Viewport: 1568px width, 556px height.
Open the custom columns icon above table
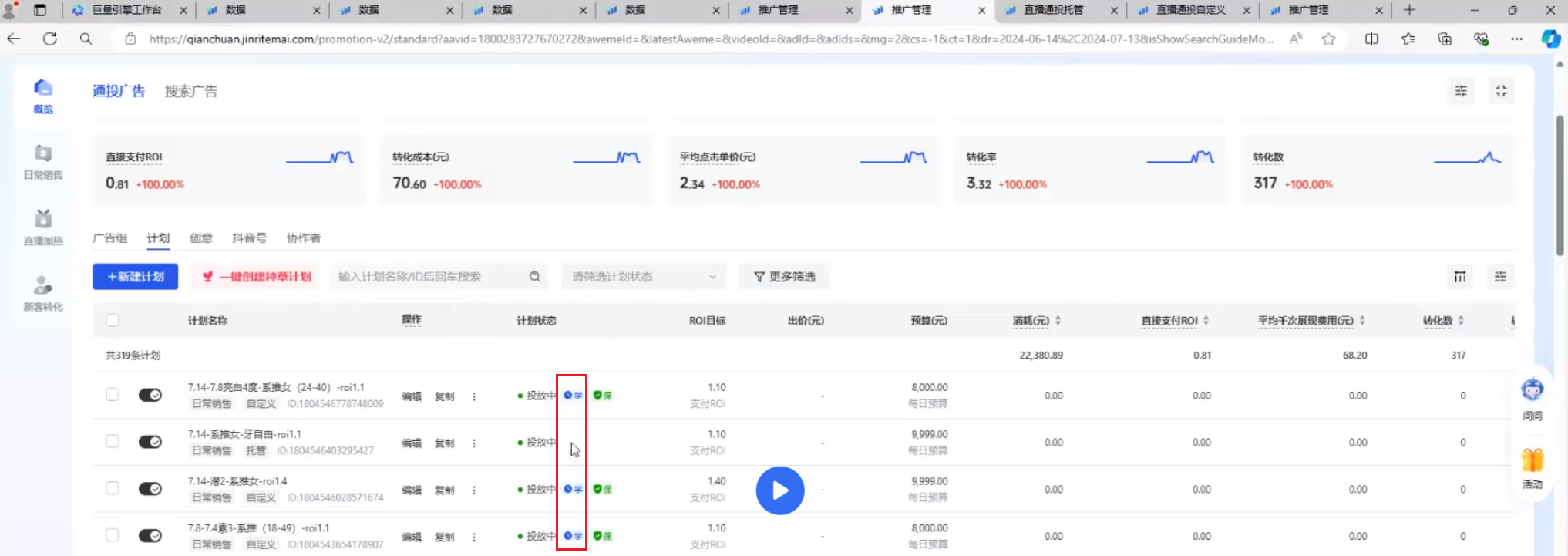[1459, 277]
